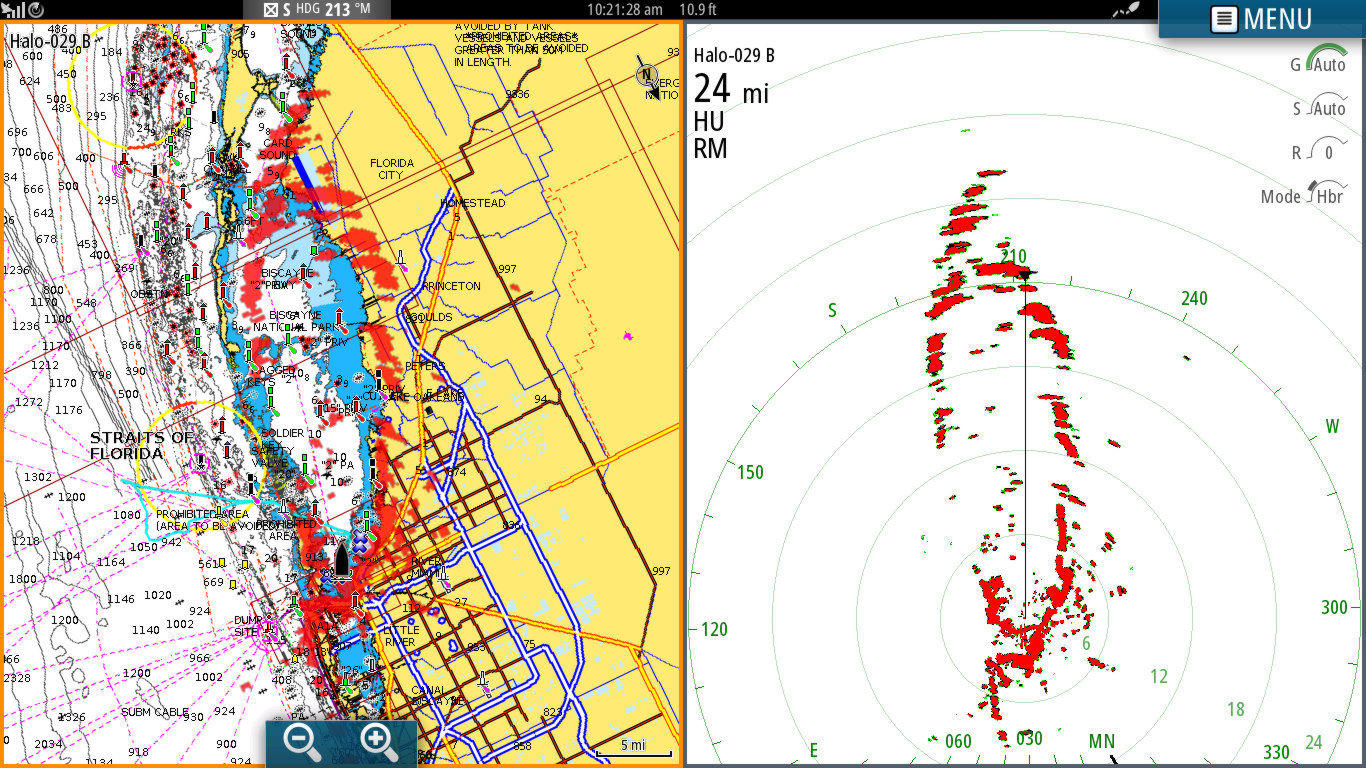This screenshot has width=1366, height=768.
Task: Tap the 030 bearing mark on radar
Action: click(1029, 739)
